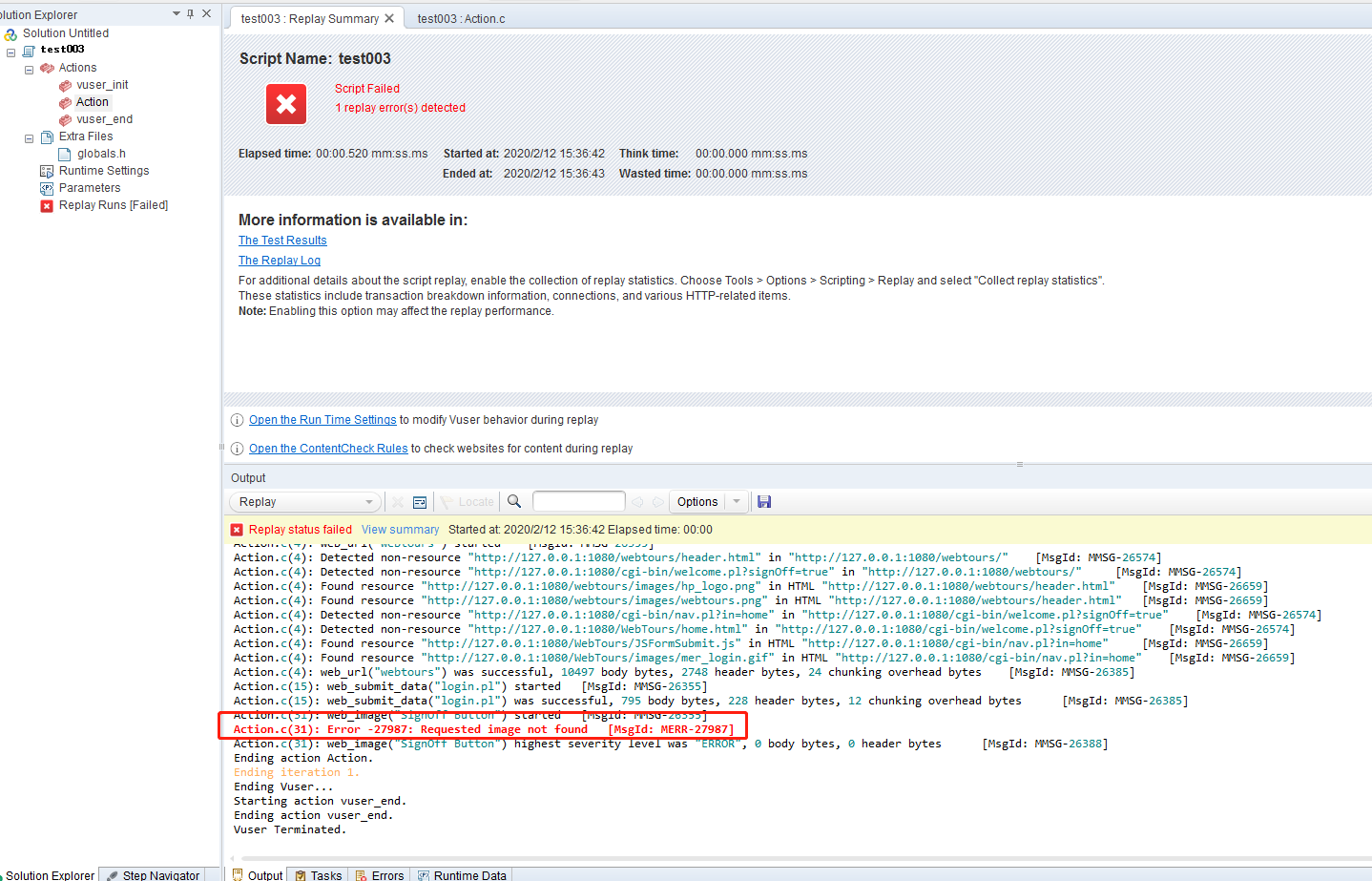Click Open the Run Time Settings link
The width and height of the screenshot is (1372, 881).
click(x=322, y=420)
